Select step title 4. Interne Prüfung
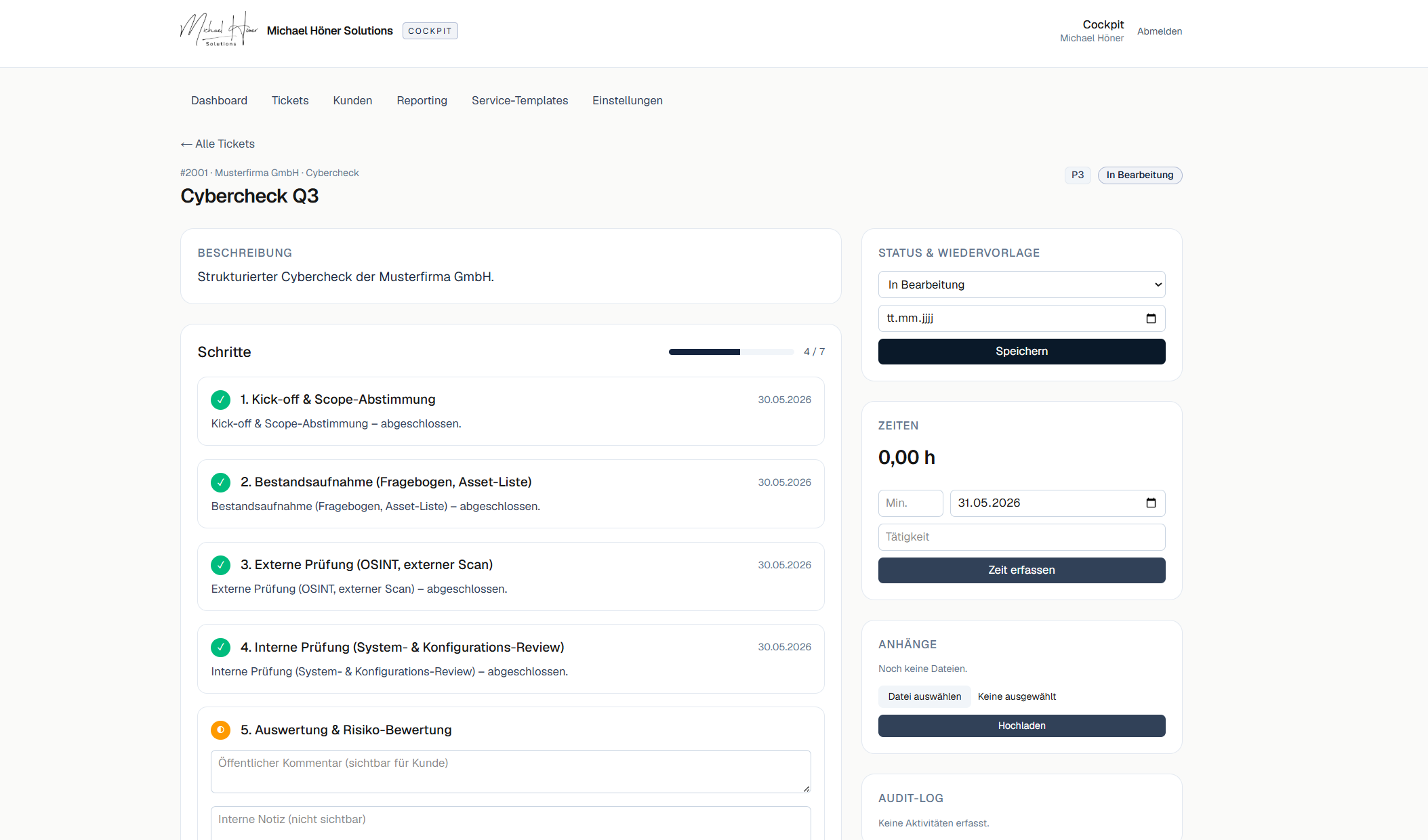This screenshot has height=840, width=1428. [x=403, y=648]
